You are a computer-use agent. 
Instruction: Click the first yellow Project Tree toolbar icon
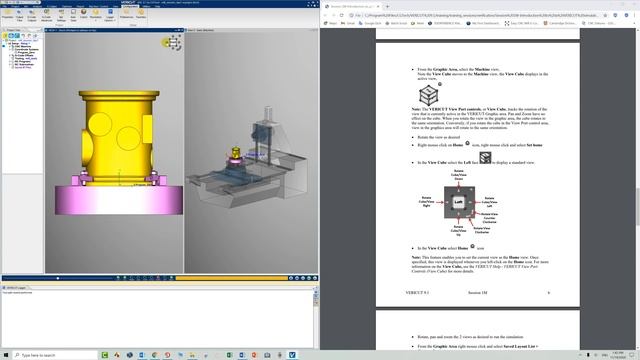click(x=5, y=36)
